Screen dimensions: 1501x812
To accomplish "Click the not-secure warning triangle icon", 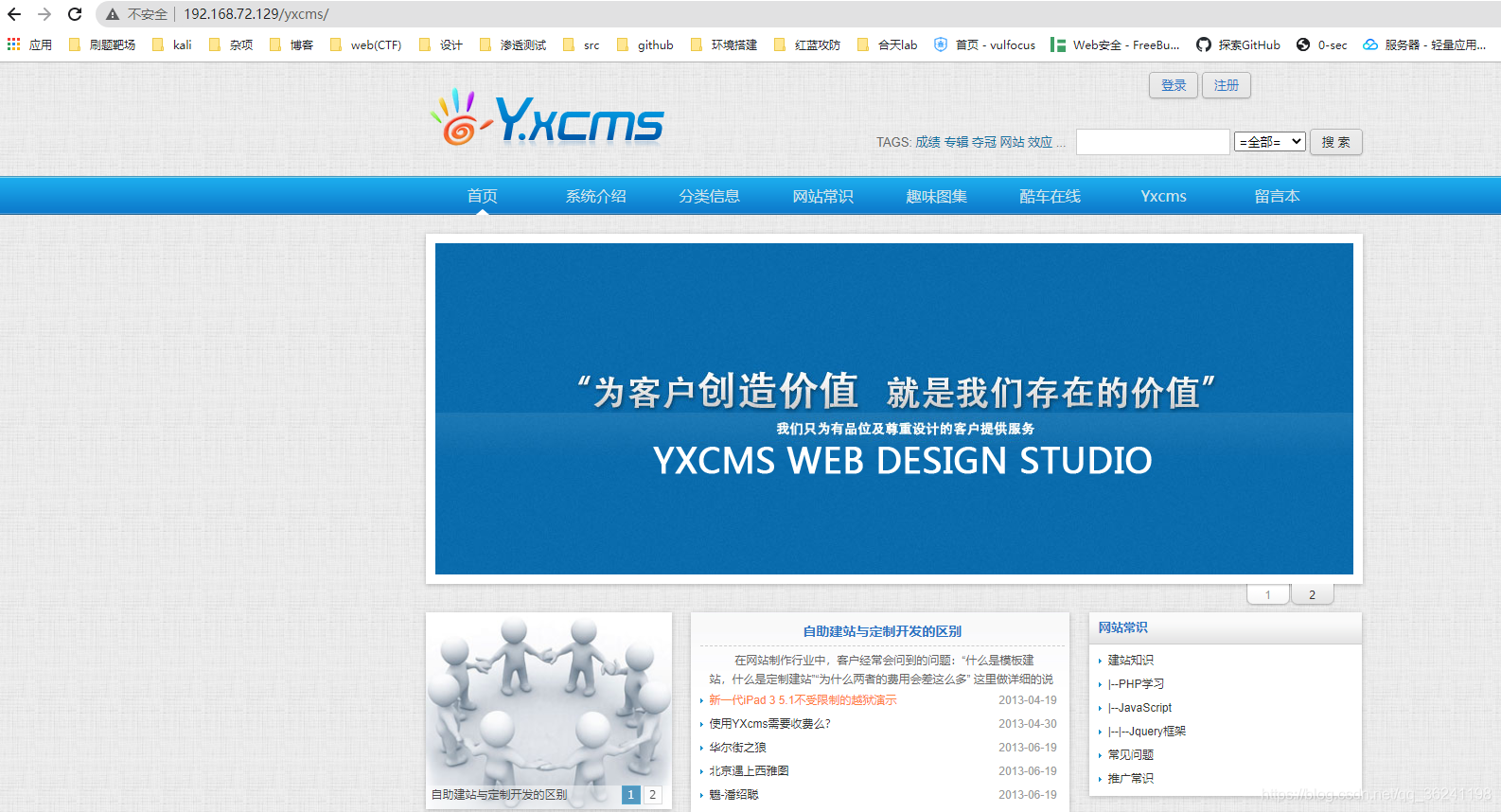I will click(x=113, y=14).
